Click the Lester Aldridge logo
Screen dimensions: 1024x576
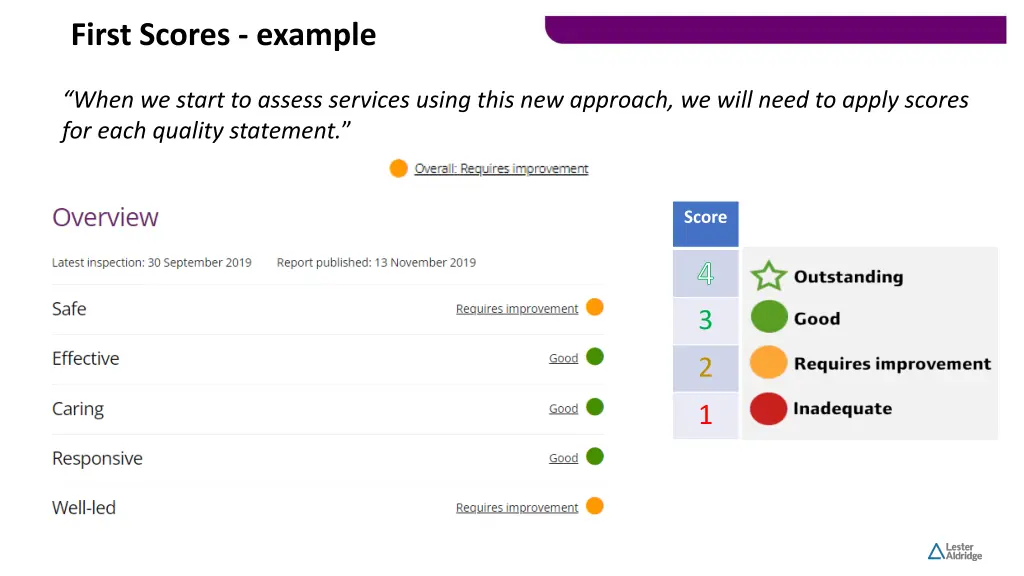(955, 551)
